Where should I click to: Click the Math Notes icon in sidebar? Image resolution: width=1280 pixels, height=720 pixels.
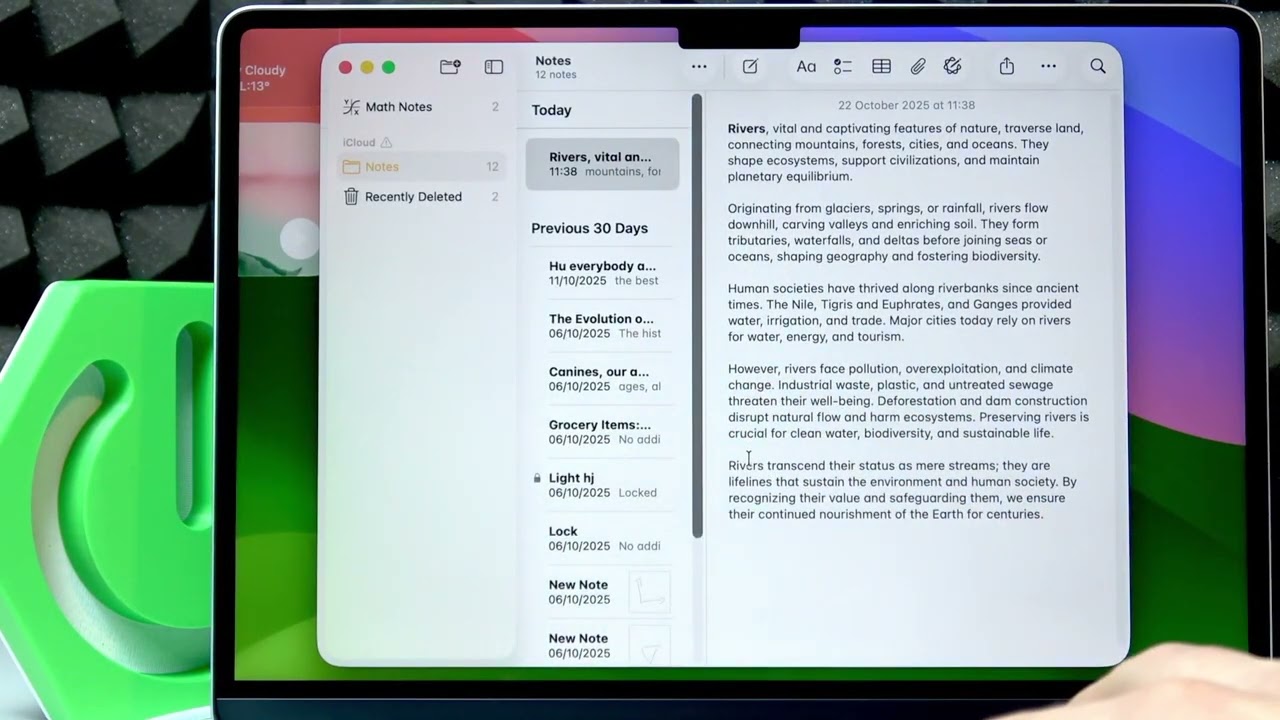pyautogui.click(x=351, y=107)
